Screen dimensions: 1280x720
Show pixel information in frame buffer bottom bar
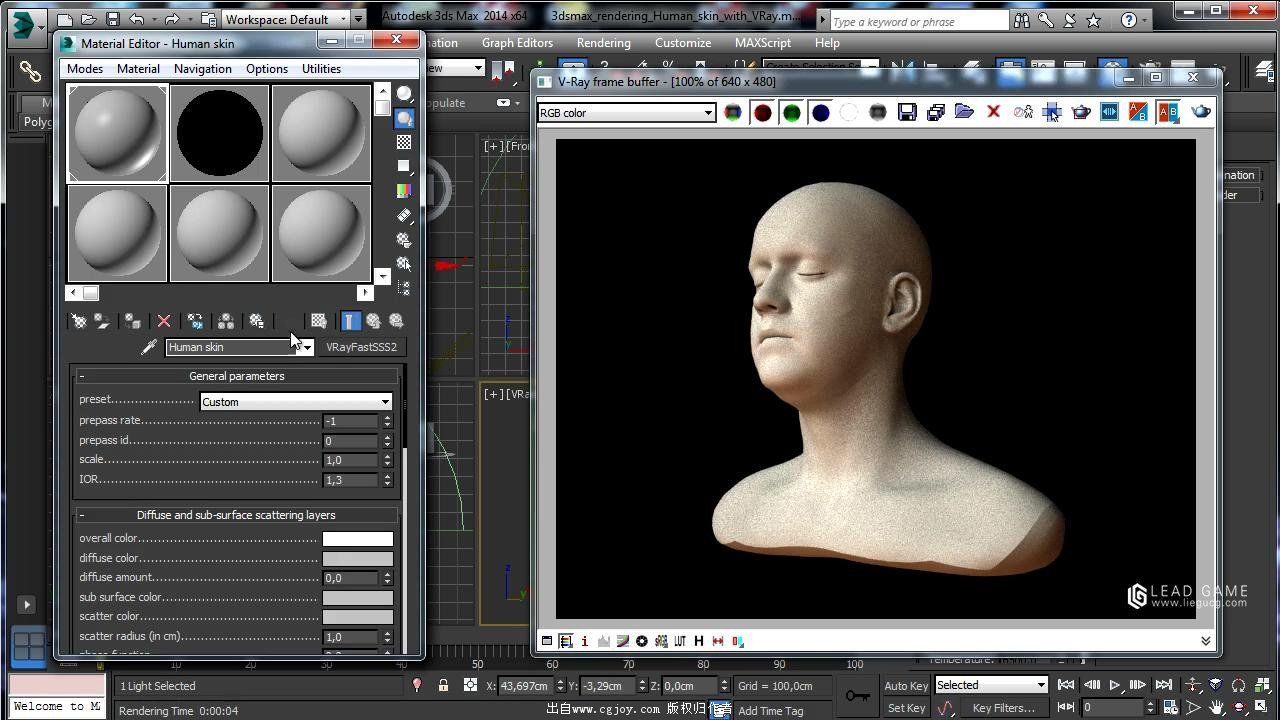(x=585, y=641)
